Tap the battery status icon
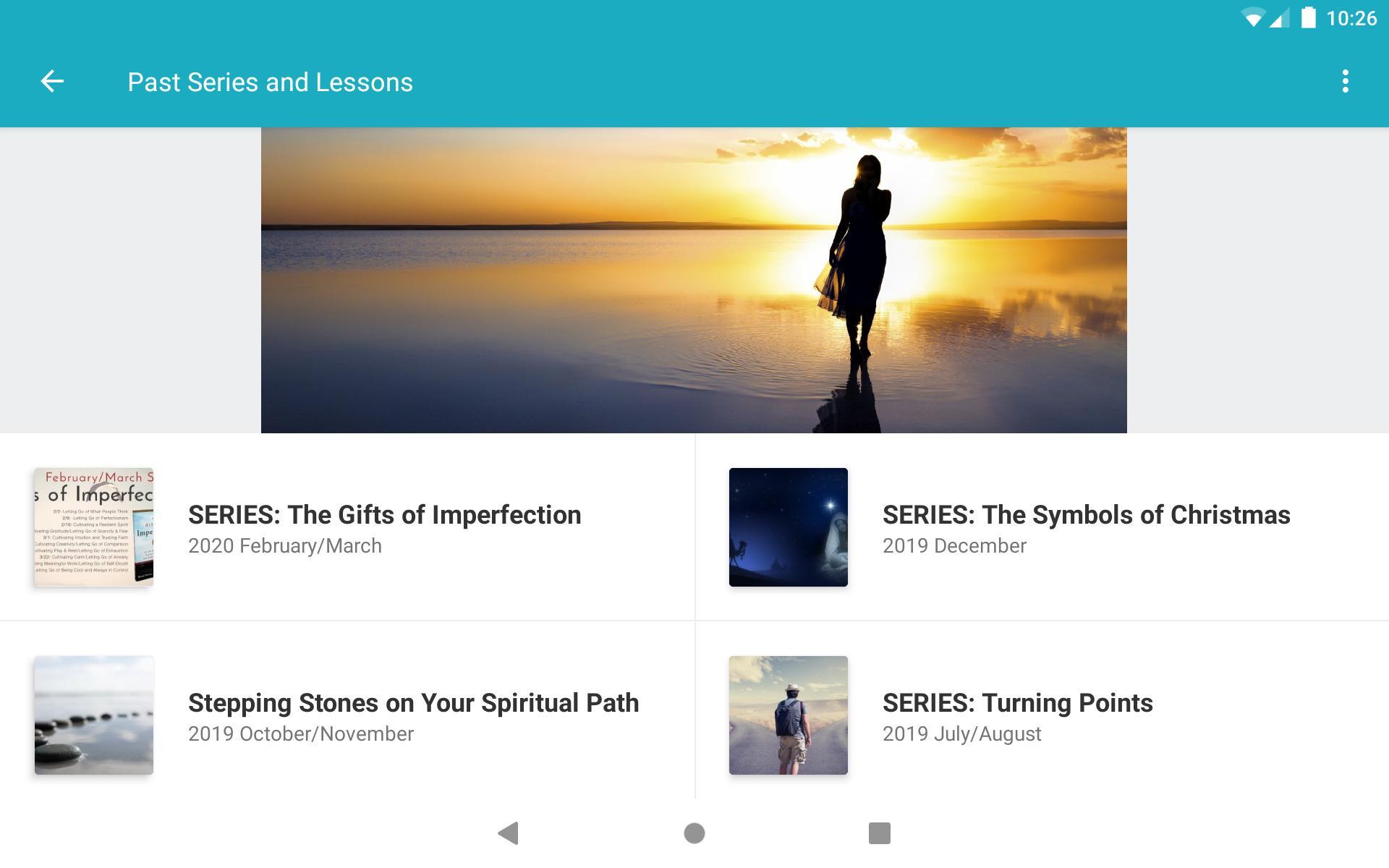1389x868 pixels. [x=1308, y=17]
